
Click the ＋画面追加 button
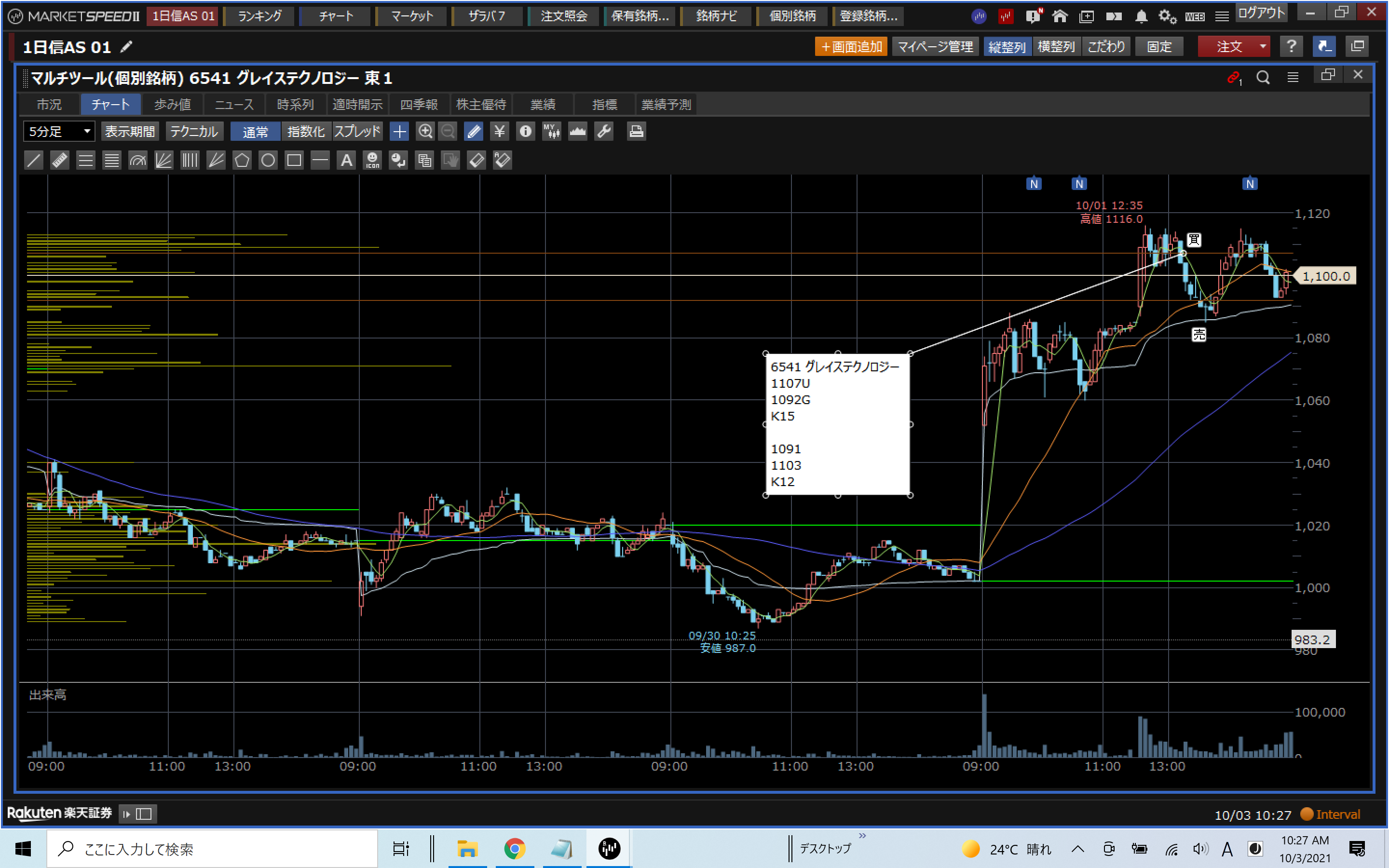coord(851,46)
